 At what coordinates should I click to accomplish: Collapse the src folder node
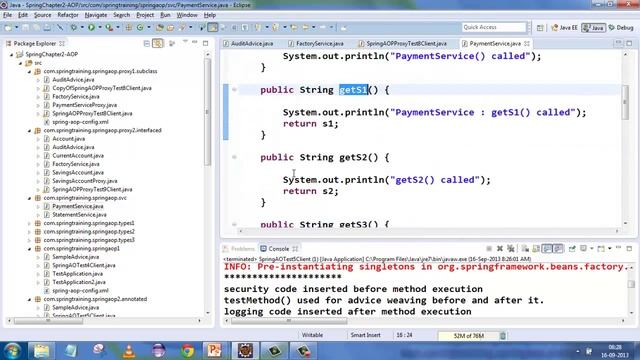[x=20, y=63]
